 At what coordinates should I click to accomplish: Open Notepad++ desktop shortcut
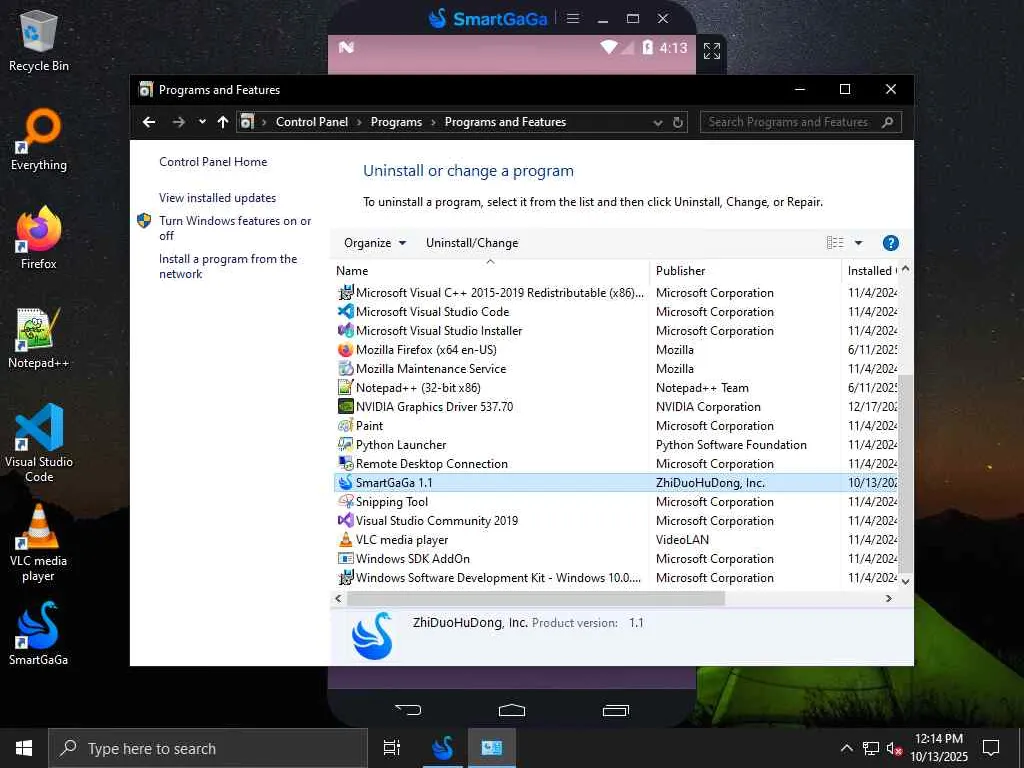pos(39,338)
